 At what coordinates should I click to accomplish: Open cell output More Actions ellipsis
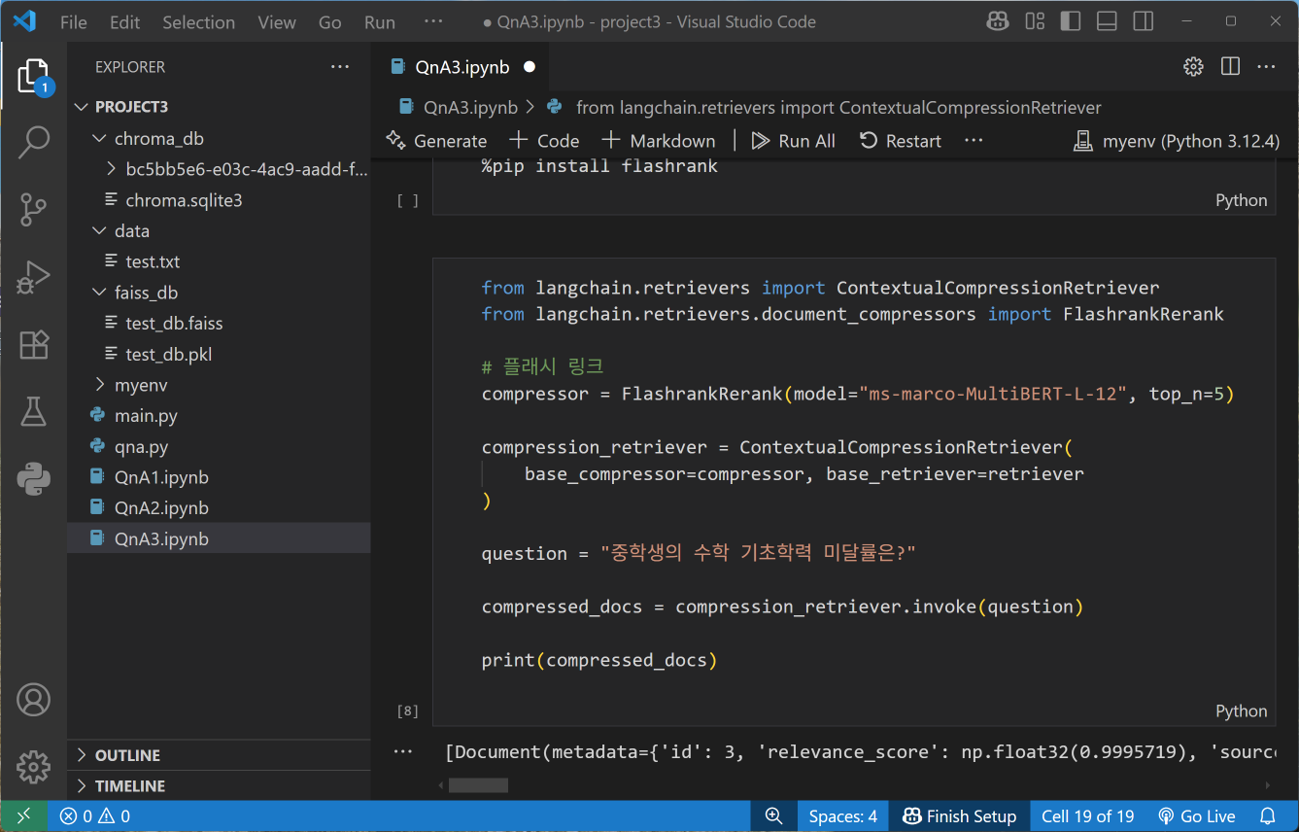[x=403, y=751]
